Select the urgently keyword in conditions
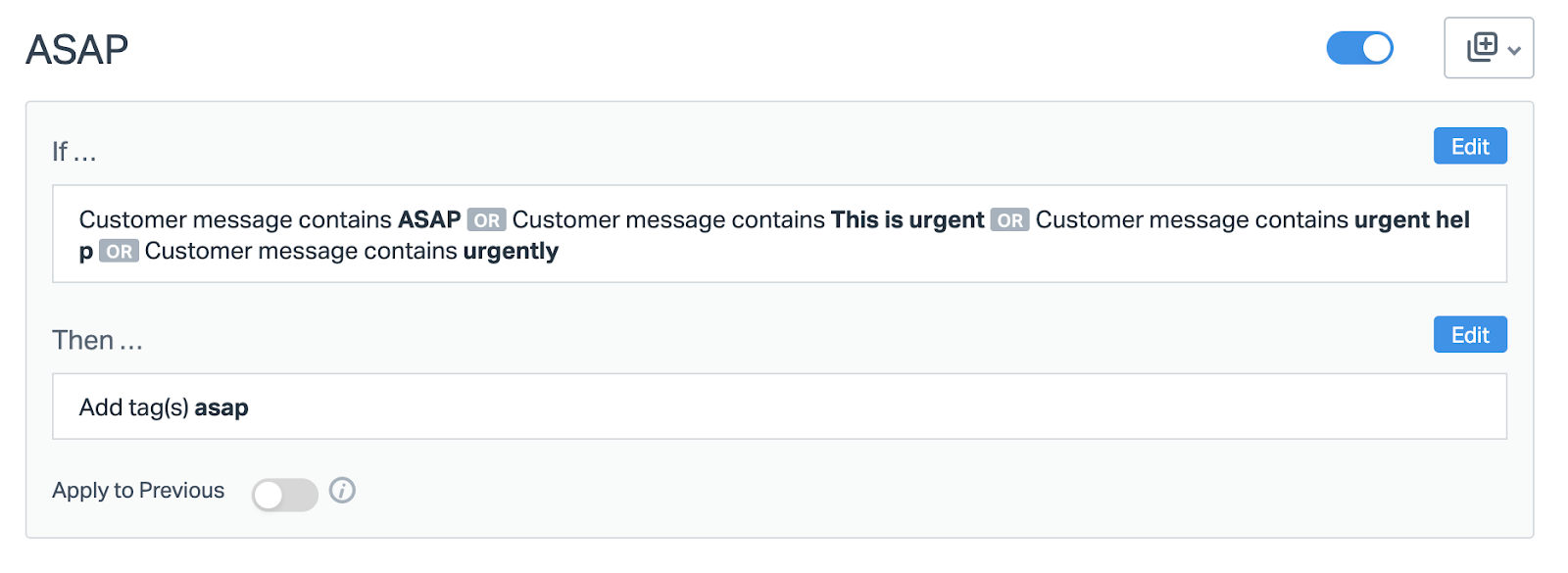1568x573 pixels. [511, 252]
